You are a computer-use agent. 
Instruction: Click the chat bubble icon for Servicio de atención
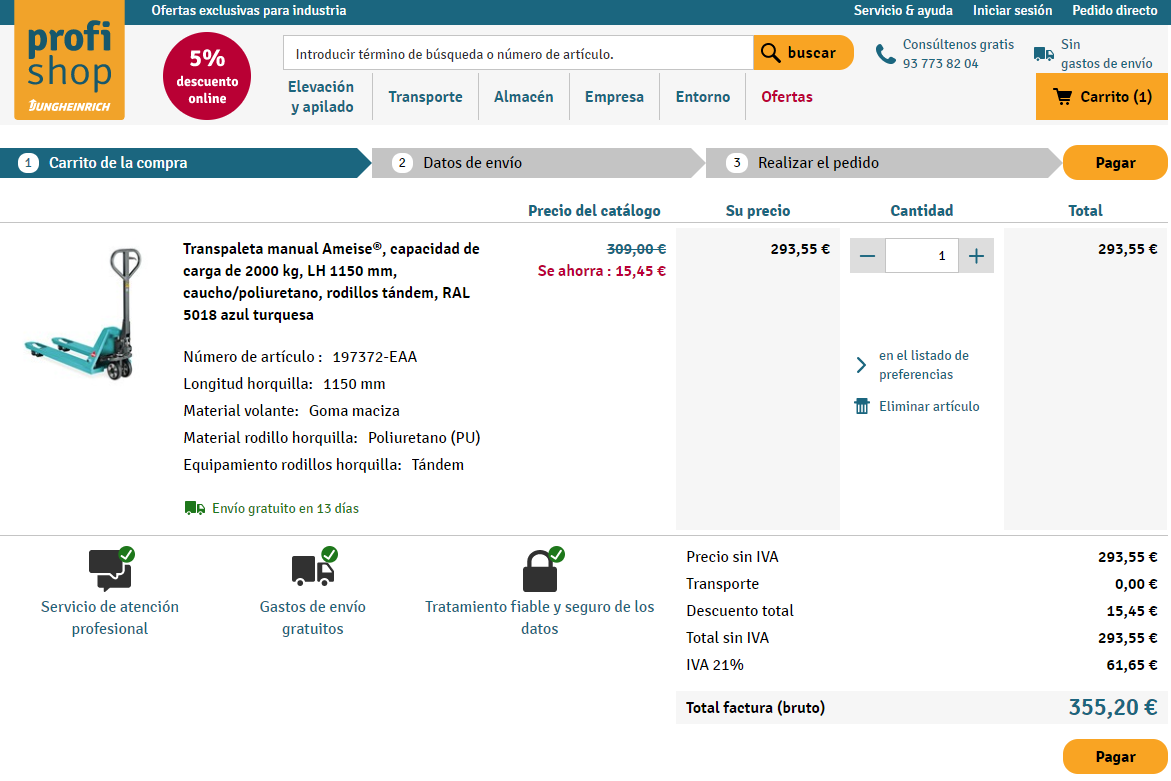111,569
